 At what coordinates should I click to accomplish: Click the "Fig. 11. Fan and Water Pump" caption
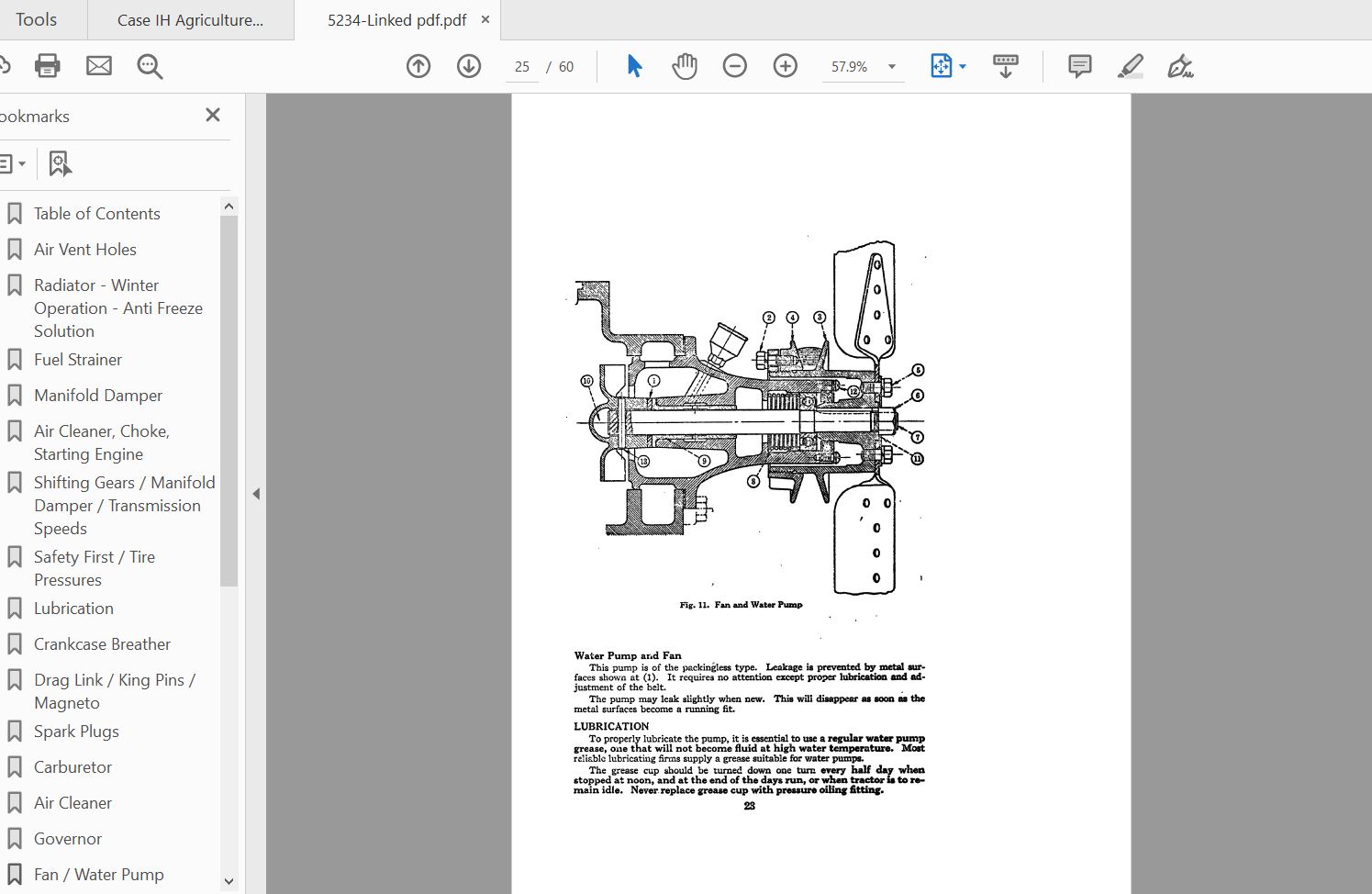tap(741, 605)
